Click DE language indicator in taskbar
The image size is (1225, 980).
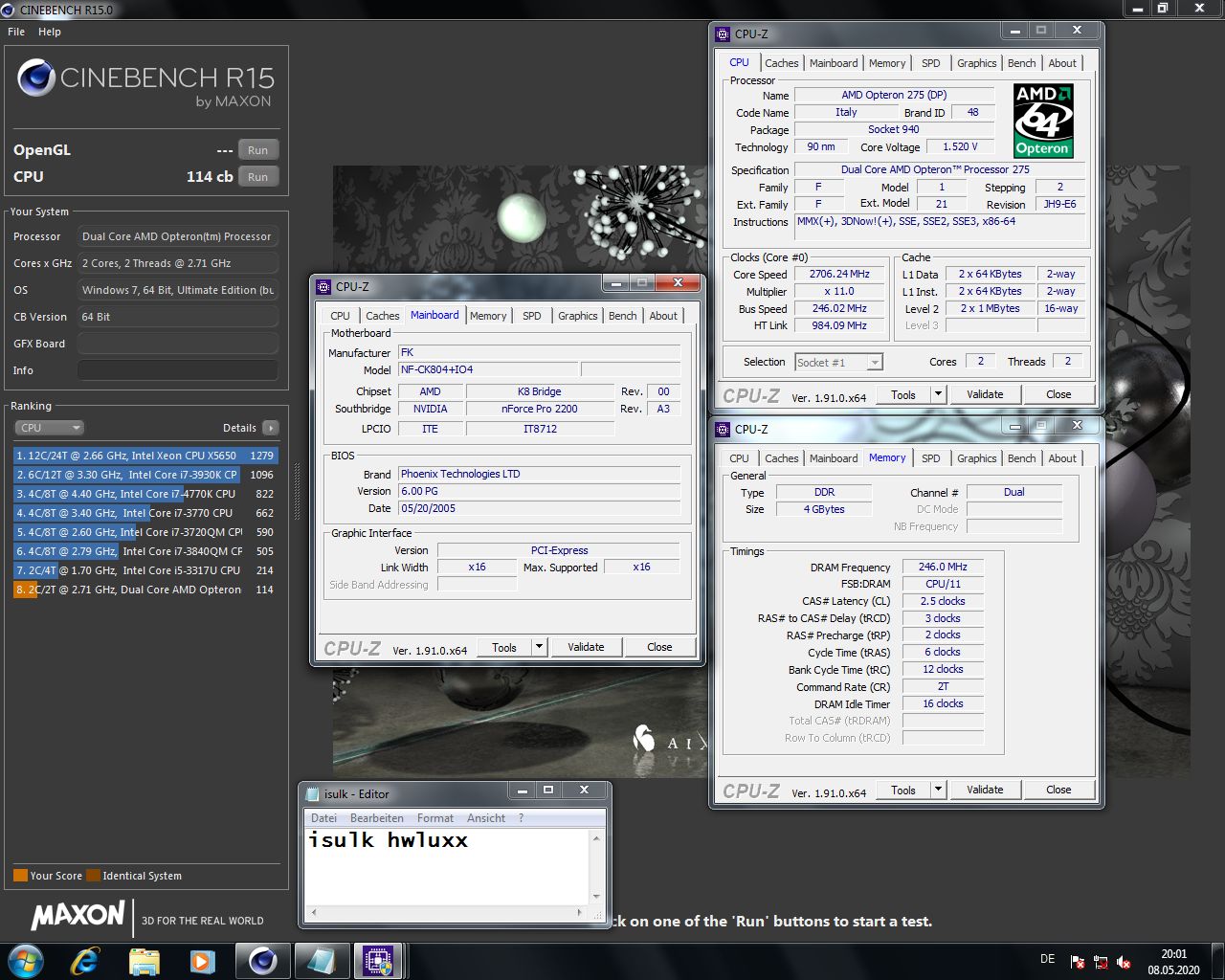coord(1047,959)
